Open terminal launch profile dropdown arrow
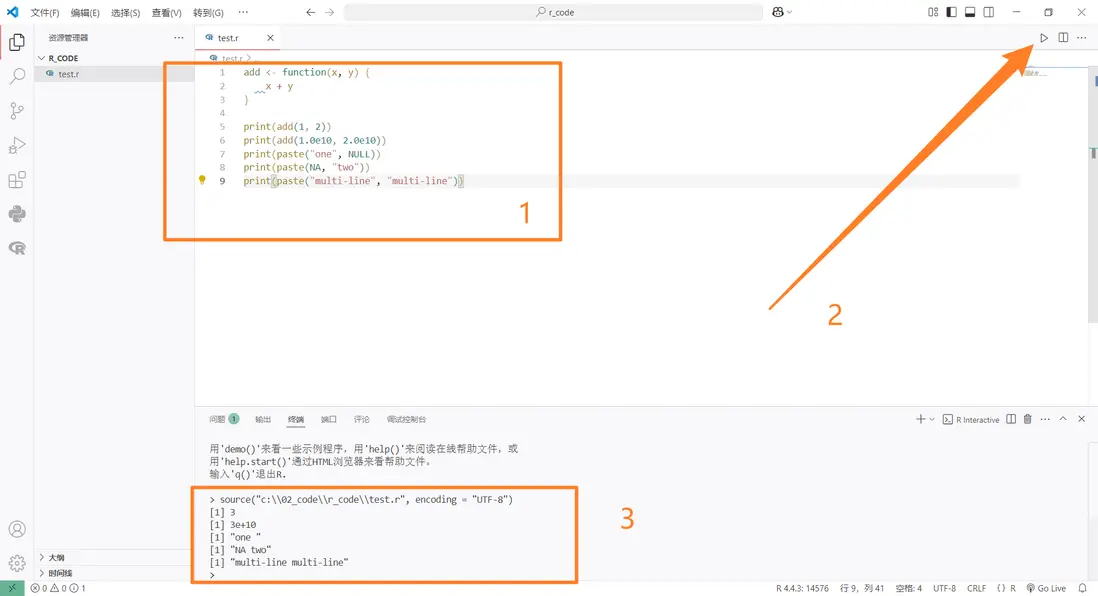 [x=932, y=419]
